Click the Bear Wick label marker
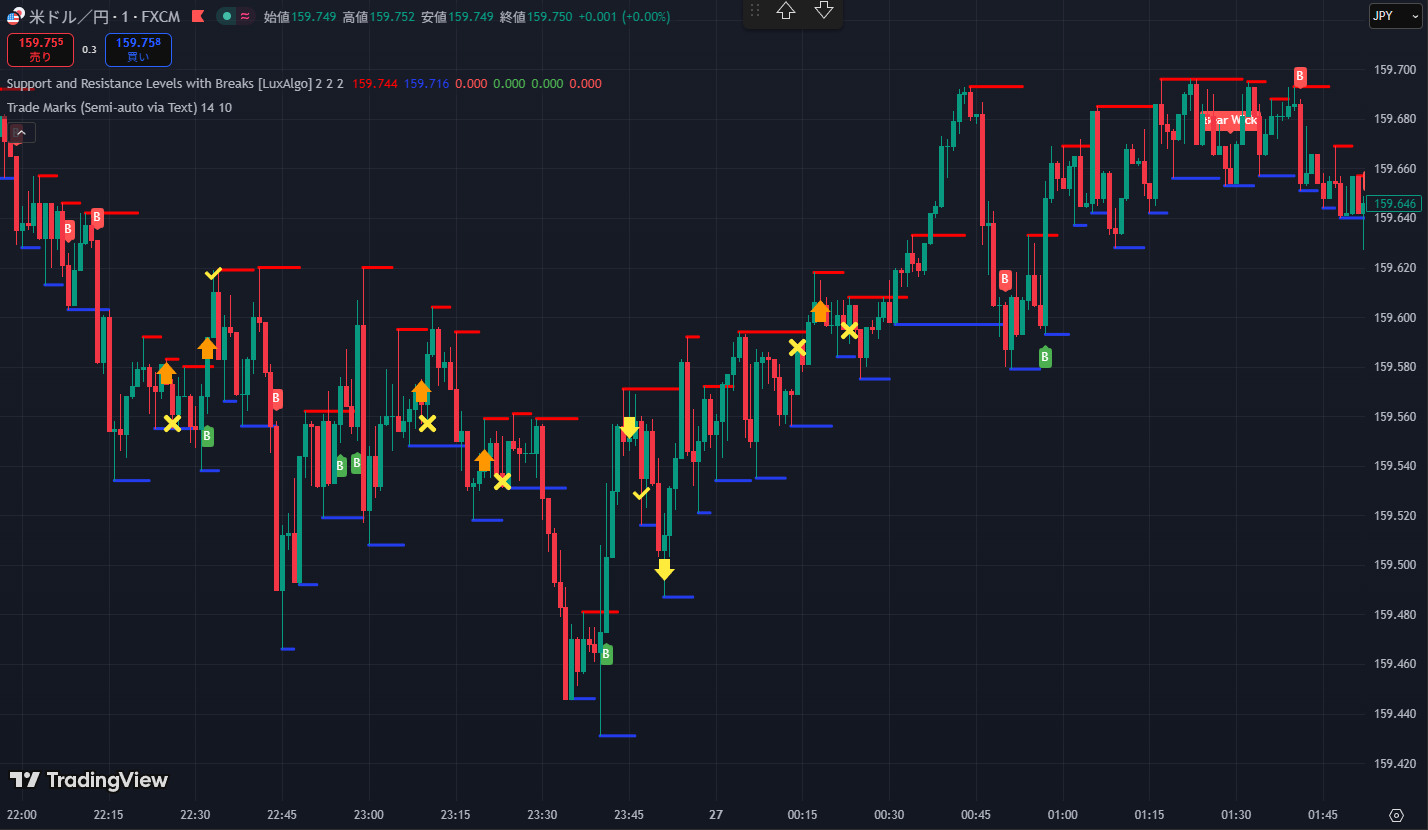 (x=1230, y=121)
